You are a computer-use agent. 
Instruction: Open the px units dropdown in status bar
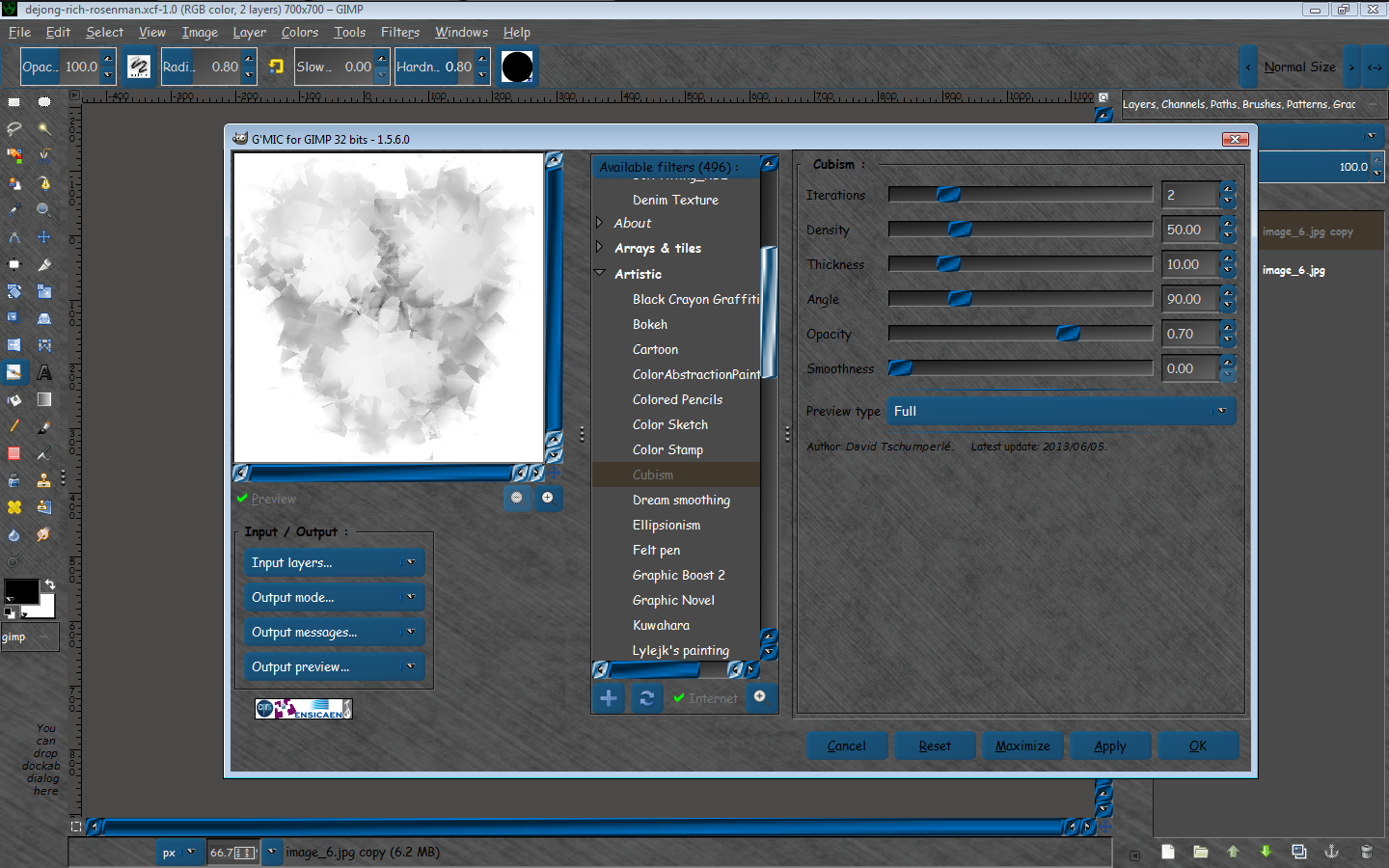pos(179,853)
